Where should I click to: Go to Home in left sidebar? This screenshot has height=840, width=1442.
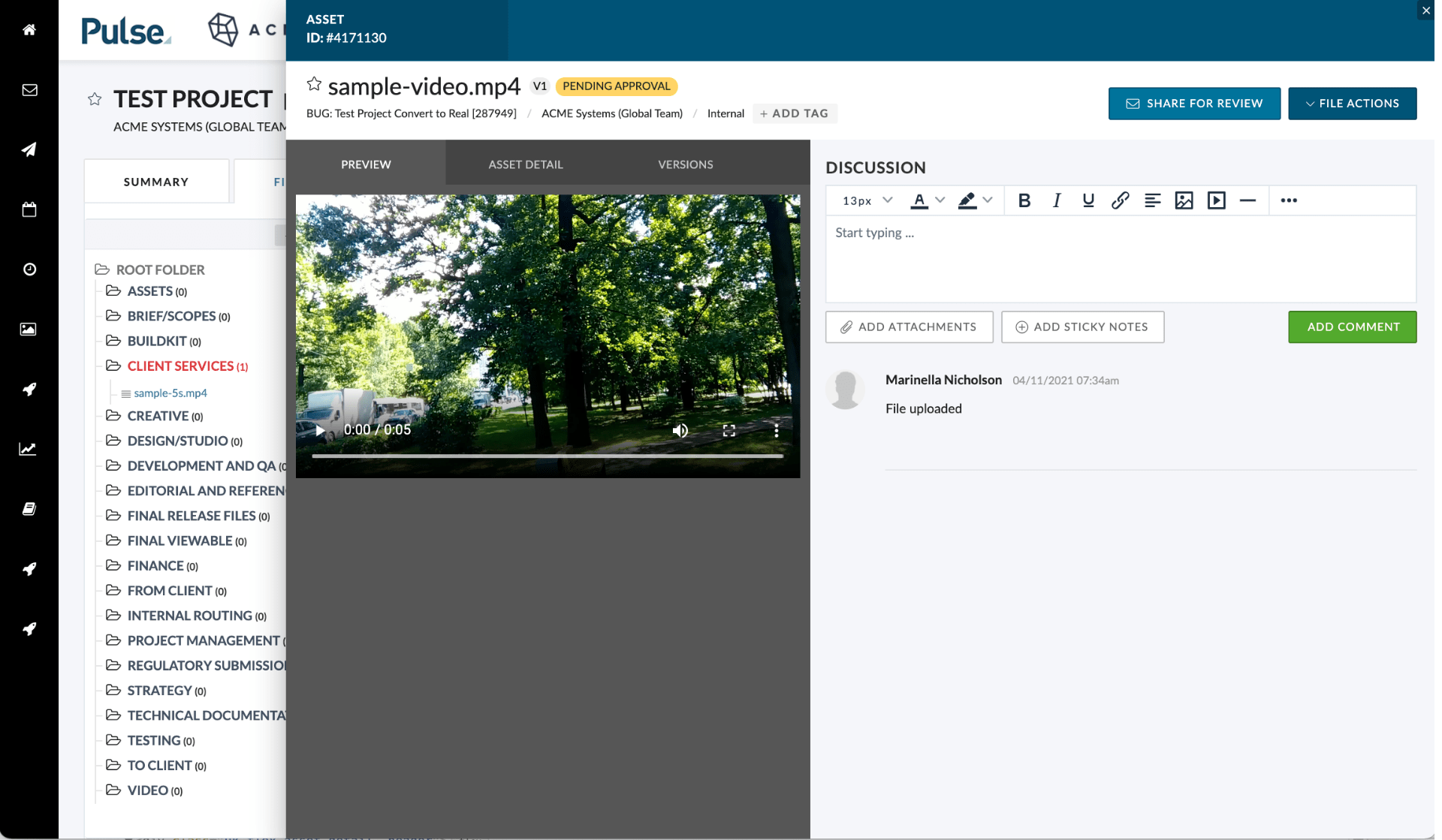[x=29, y=30]
